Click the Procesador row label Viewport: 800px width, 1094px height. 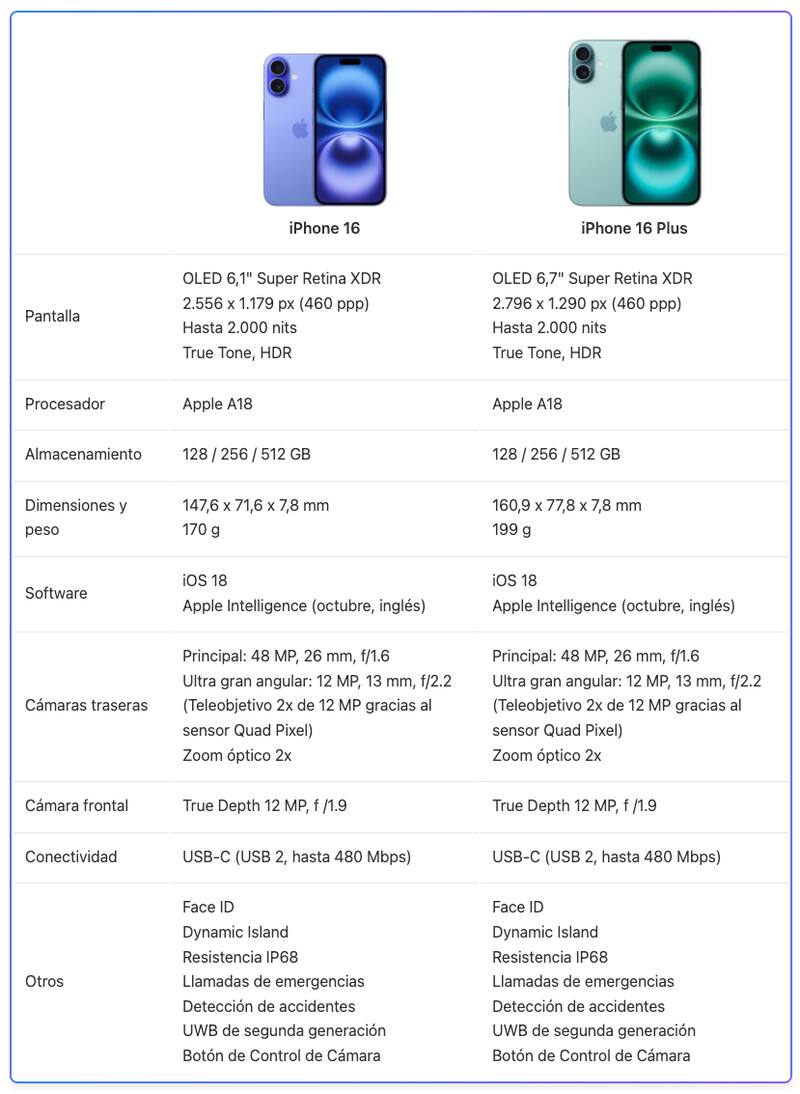[x=65, y=404]
